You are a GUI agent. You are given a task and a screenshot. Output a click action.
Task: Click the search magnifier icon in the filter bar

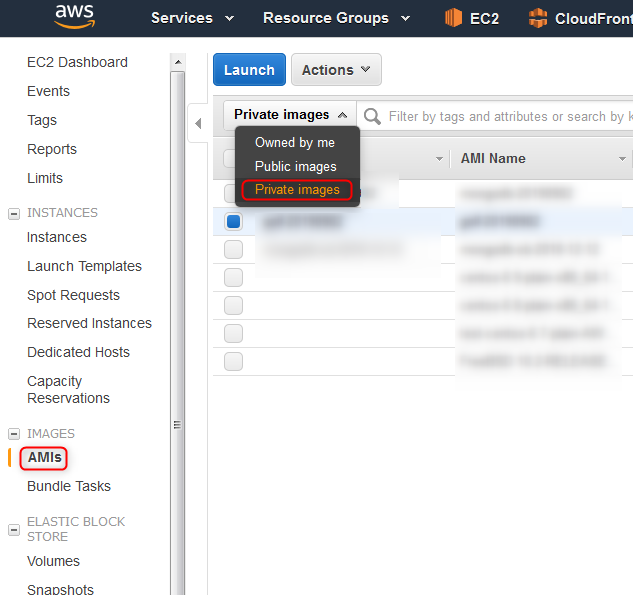click(372, 117)
